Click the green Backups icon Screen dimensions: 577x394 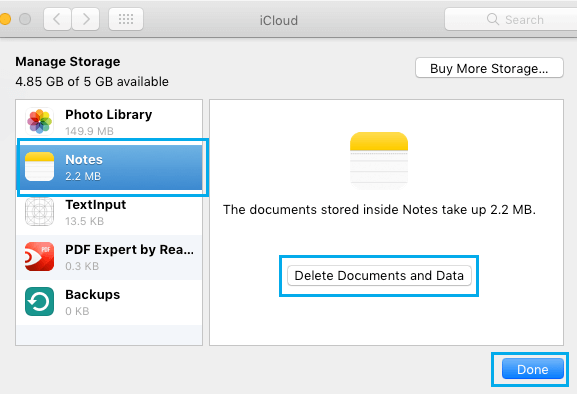[39, 302]
